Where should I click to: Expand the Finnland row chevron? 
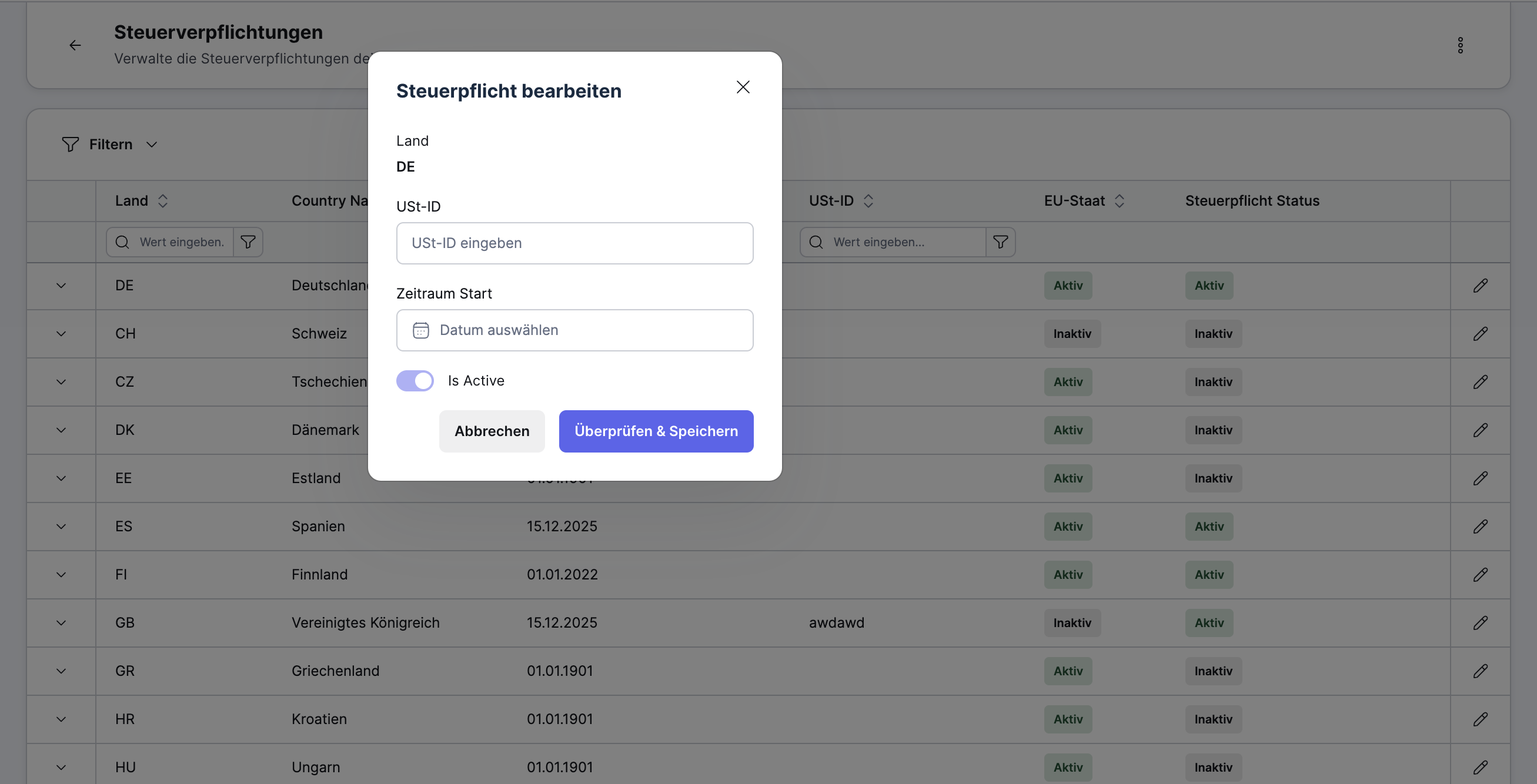(x=61, y=575)
